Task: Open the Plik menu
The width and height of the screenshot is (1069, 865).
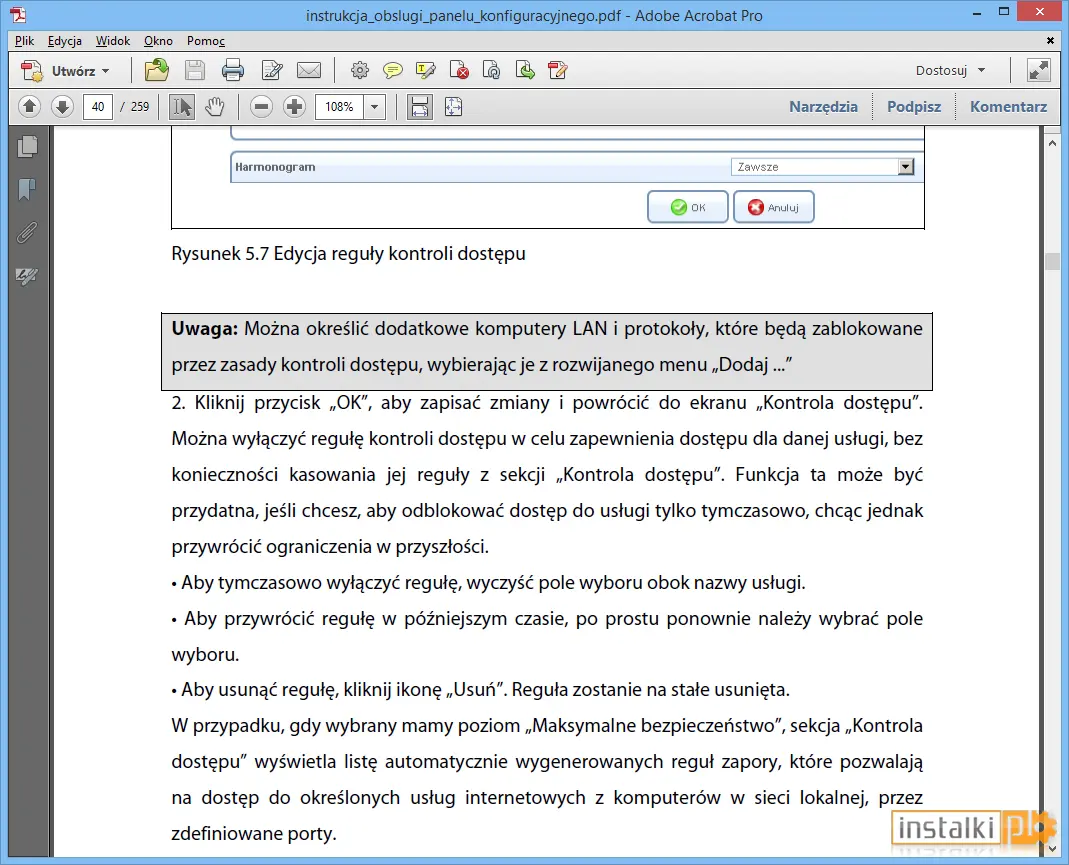Action: click(x=25, y=41)
